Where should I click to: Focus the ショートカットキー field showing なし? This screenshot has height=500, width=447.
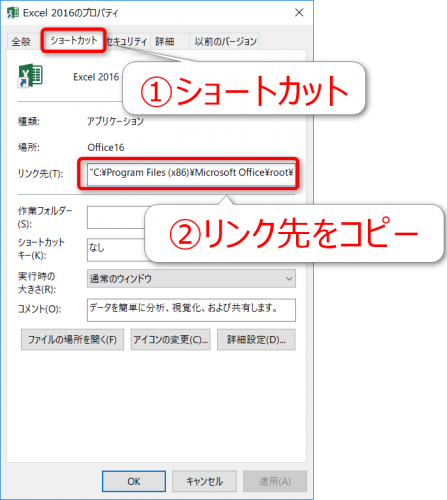[116, 249]
